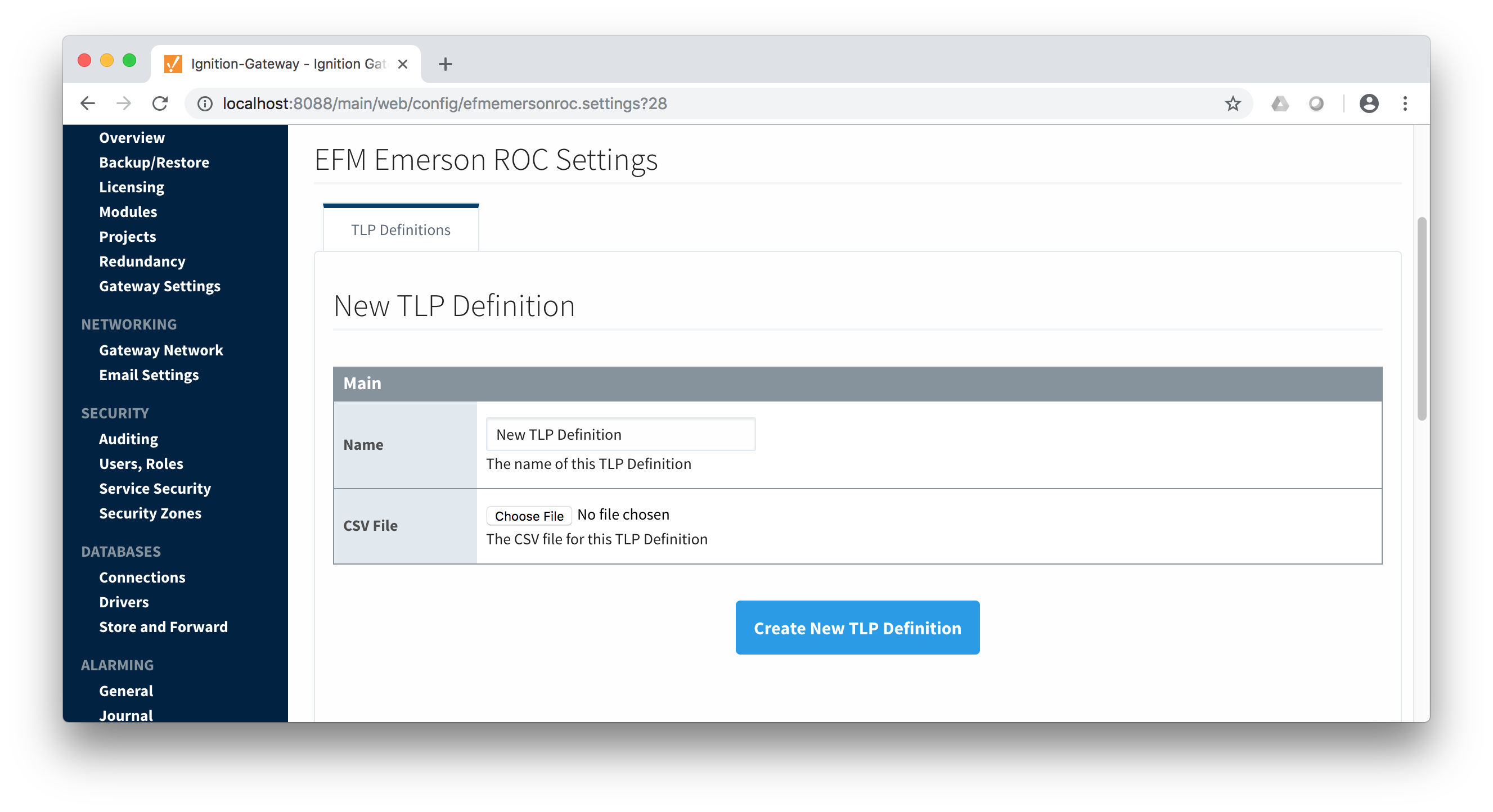1493x812 pixels.
Task: Open database Connections in the sidebar
Action: coord(142,577)
